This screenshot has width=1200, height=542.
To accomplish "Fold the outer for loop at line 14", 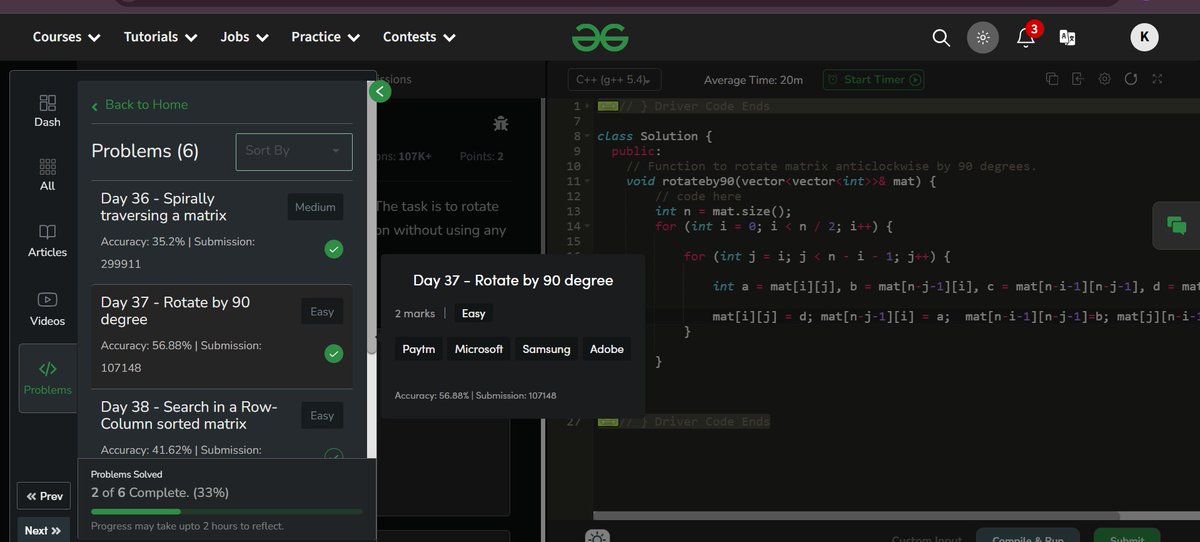I will point(589,226).
